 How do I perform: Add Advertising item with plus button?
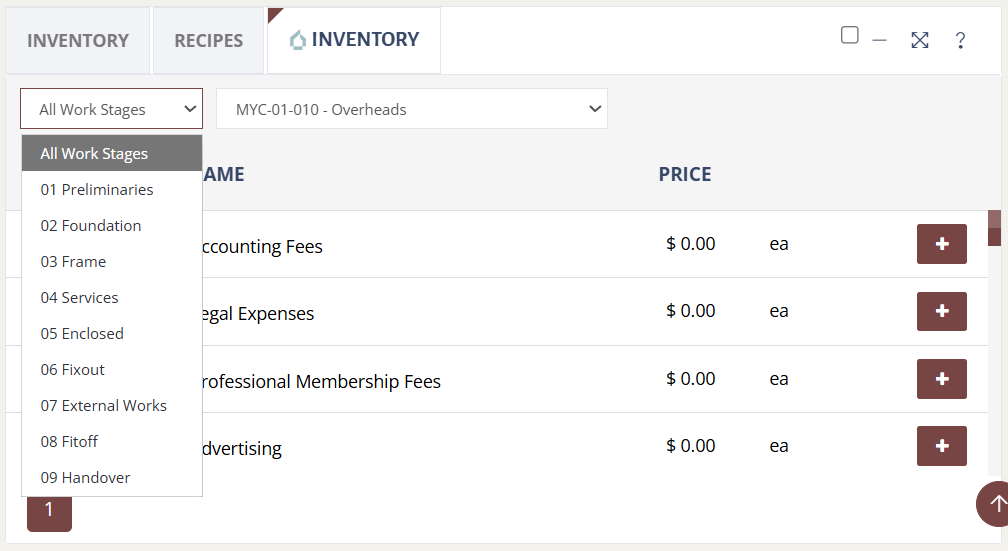pos(941,446)
